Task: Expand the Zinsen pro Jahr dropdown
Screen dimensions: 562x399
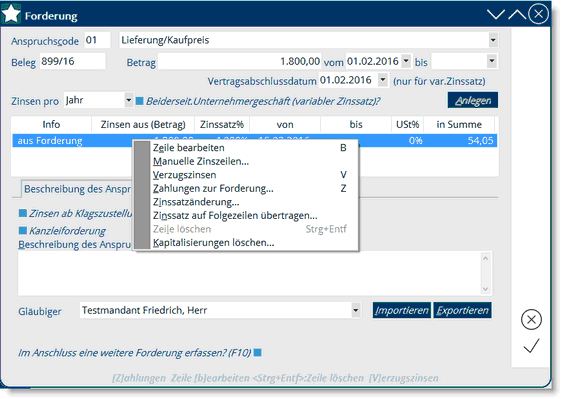Action: click(x=128, y=100)
